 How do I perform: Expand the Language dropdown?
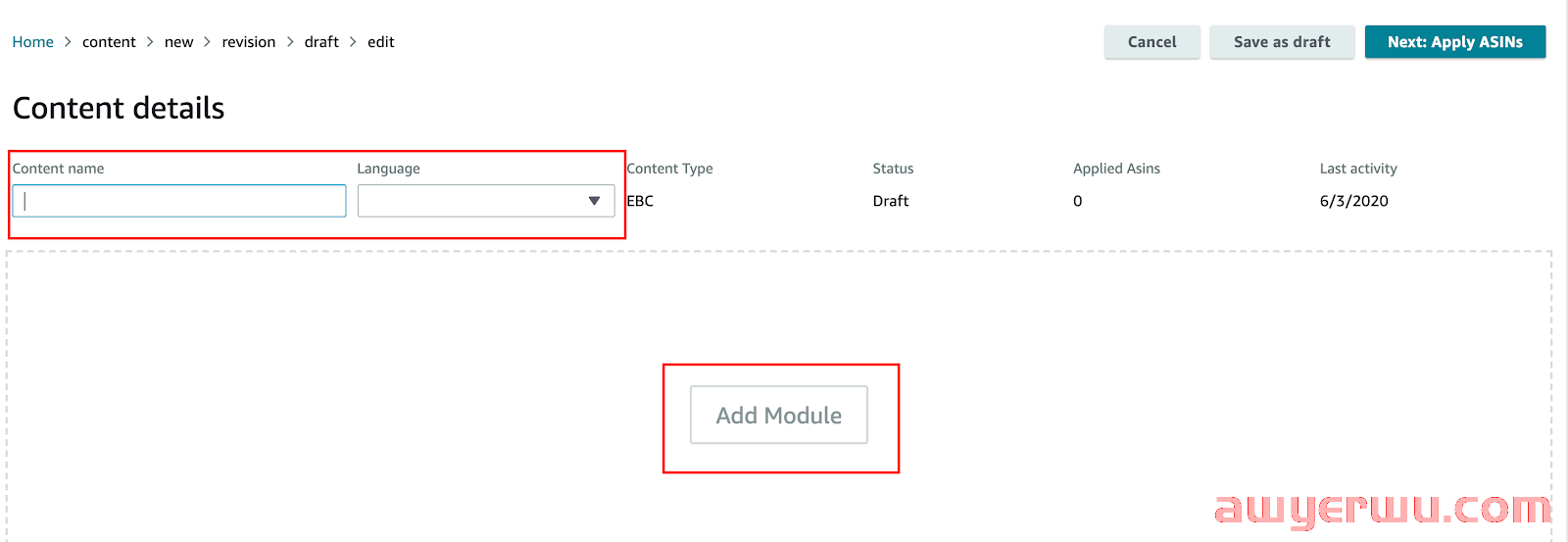(485, 201)
